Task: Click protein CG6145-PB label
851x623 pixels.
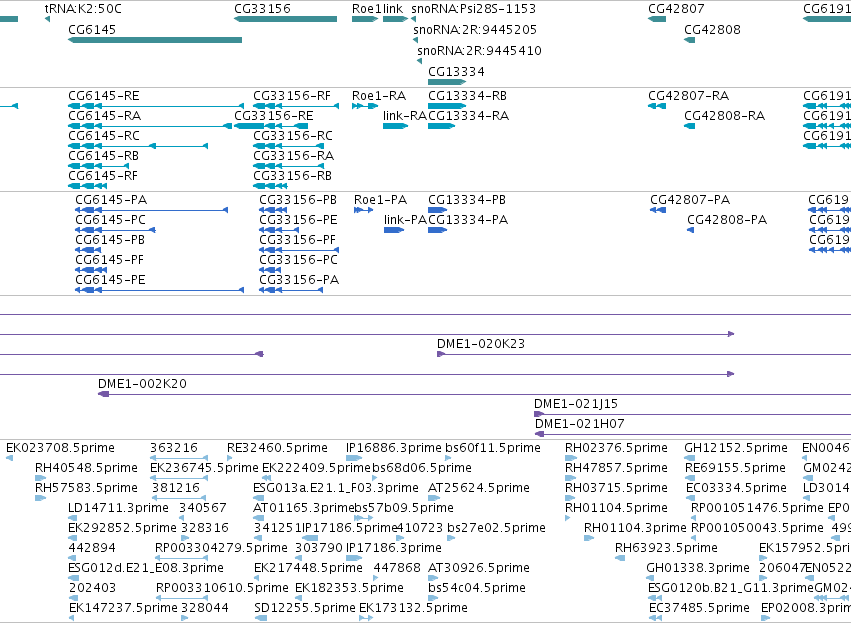Action: click(110, 240)
